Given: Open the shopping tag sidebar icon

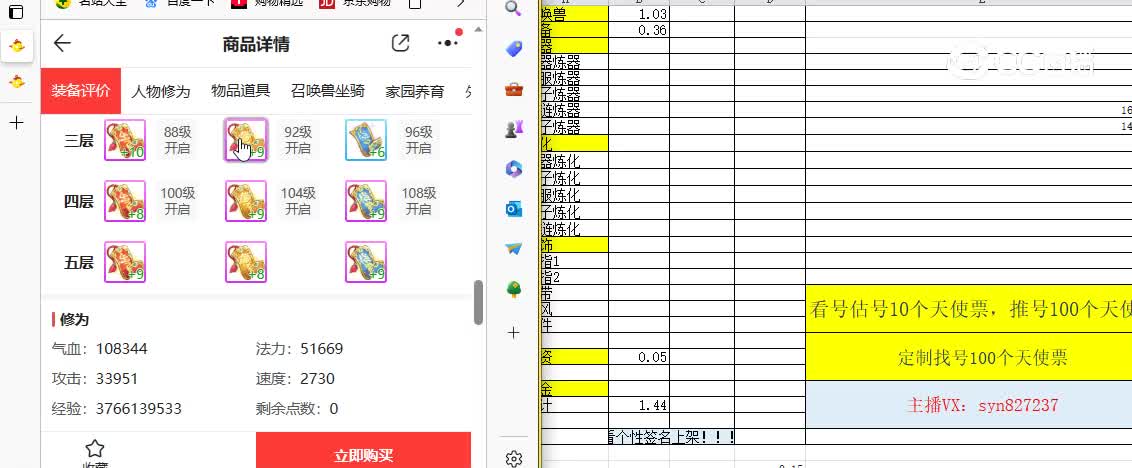Looking at the screenshot, I should (513, 49).
